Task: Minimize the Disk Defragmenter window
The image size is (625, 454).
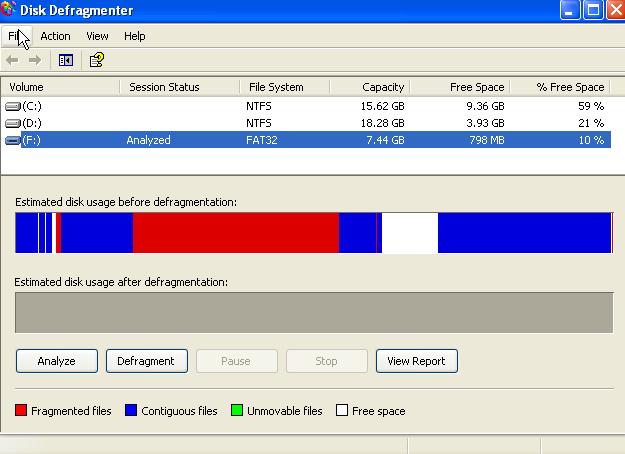Action: (x=570, y=10)
